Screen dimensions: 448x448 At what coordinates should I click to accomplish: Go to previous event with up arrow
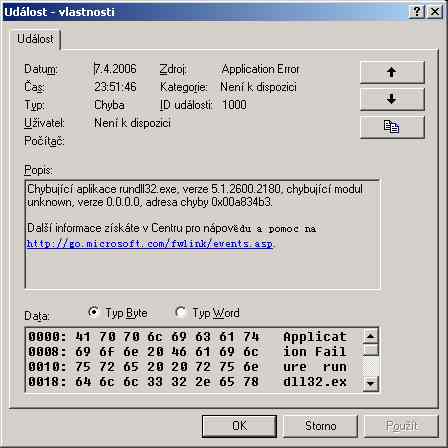coord(392,72)
